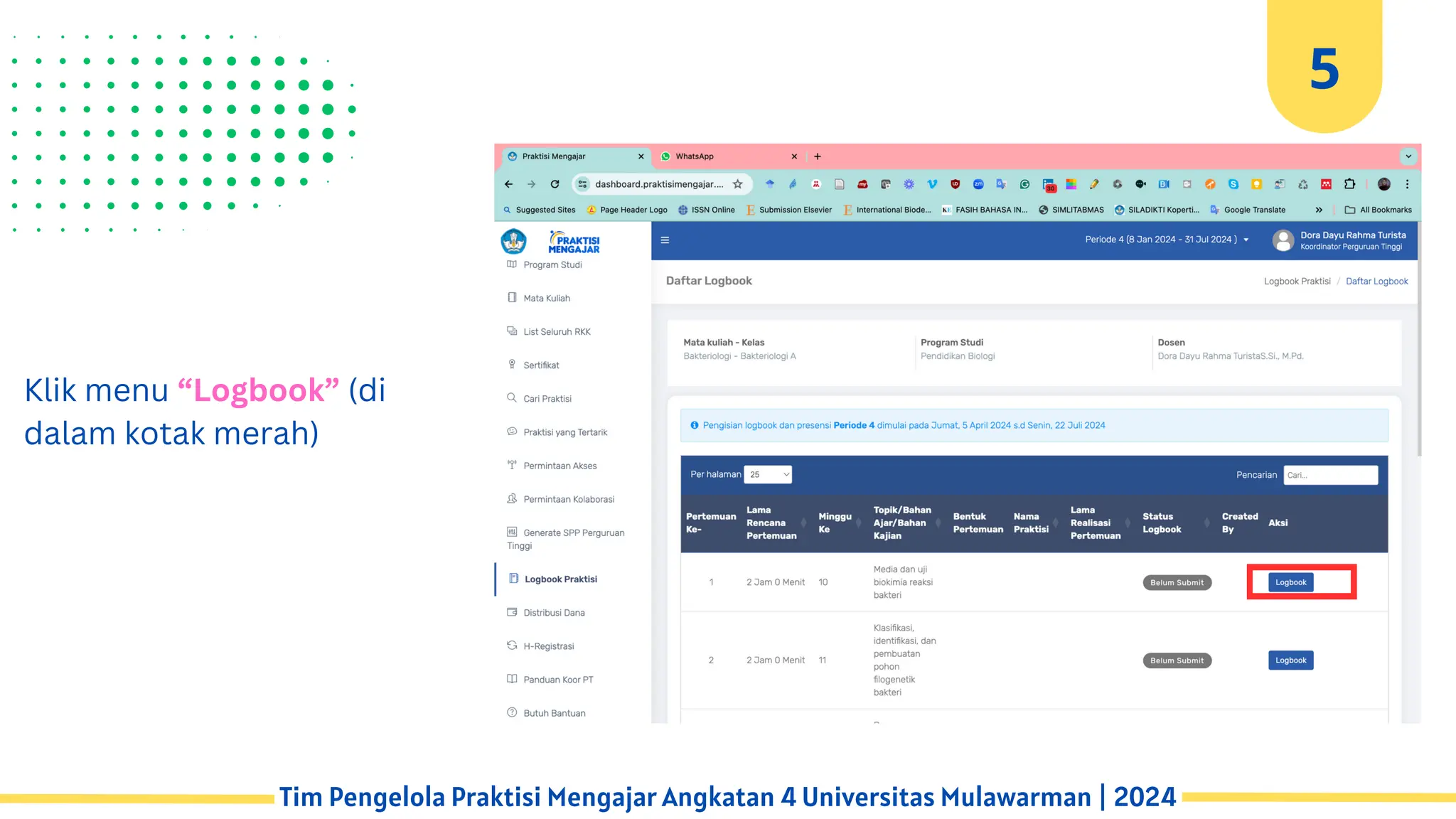The width and height of the screenshot is (1456, 819).
Task: Open the Per halaman 25 dropdown
Action: (x=768, y=475)
